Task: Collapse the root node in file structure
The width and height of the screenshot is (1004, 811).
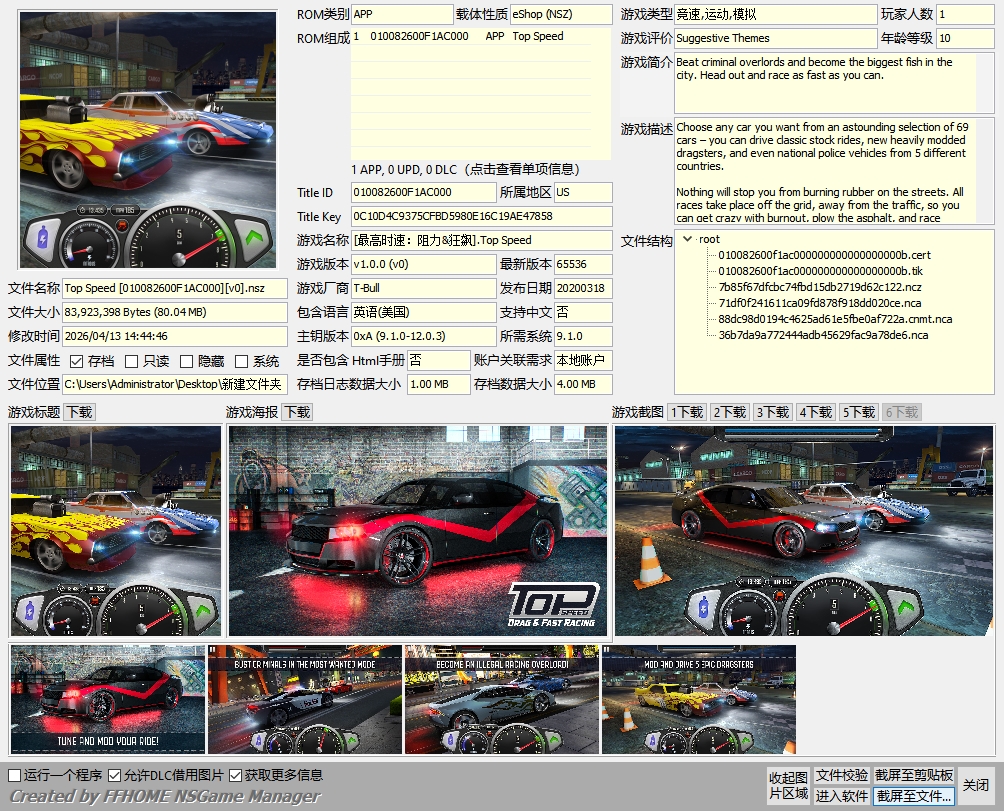Action: [x=687, y=239]
